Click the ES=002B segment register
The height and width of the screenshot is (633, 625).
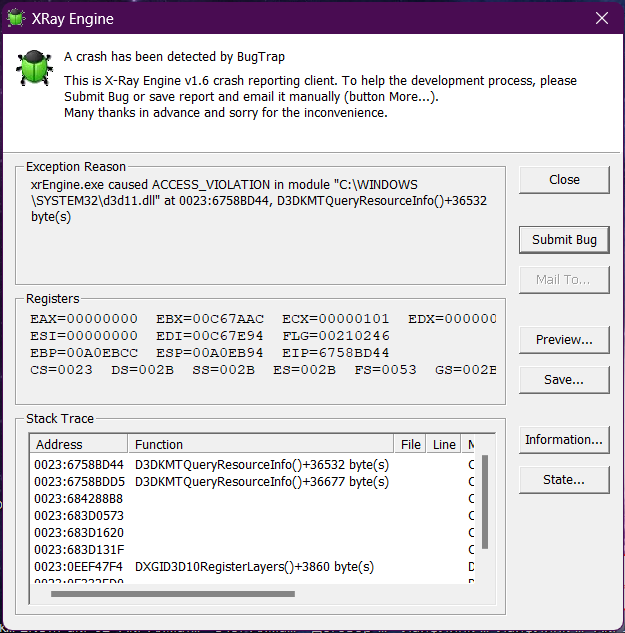click(x=304, y=370)
